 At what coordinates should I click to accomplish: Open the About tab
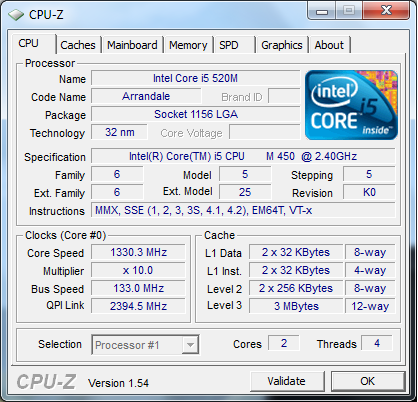click(x=329, y=45)
